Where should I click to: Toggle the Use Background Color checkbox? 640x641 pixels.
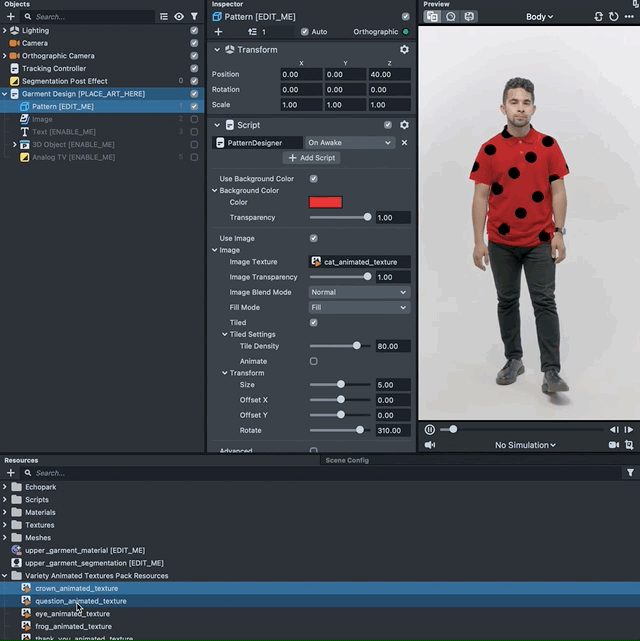[x=314, y=179]
